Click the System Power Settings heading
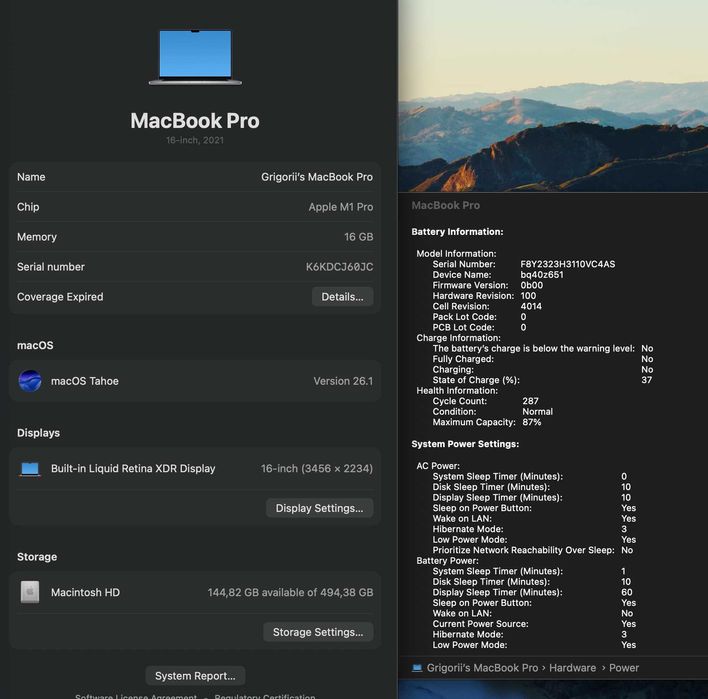This screenshot has width=708, height=699. pos(465,444)
